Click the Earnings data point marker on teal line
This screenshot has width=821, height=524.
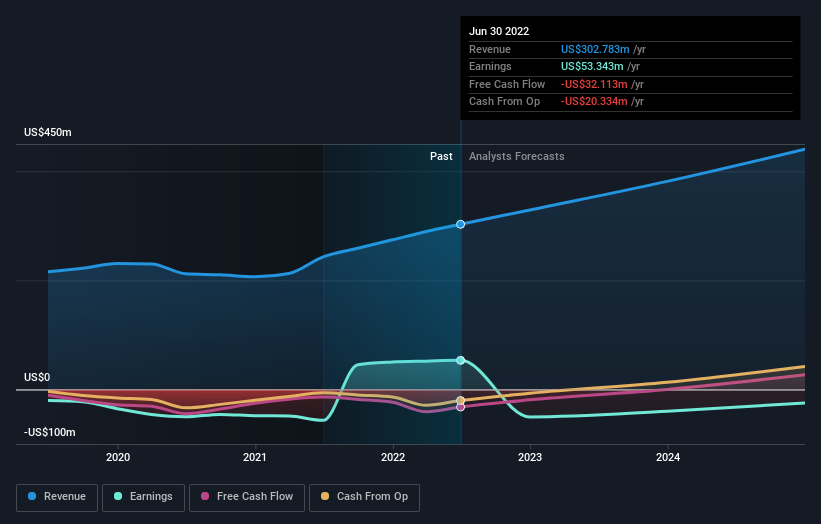[460, 360]
